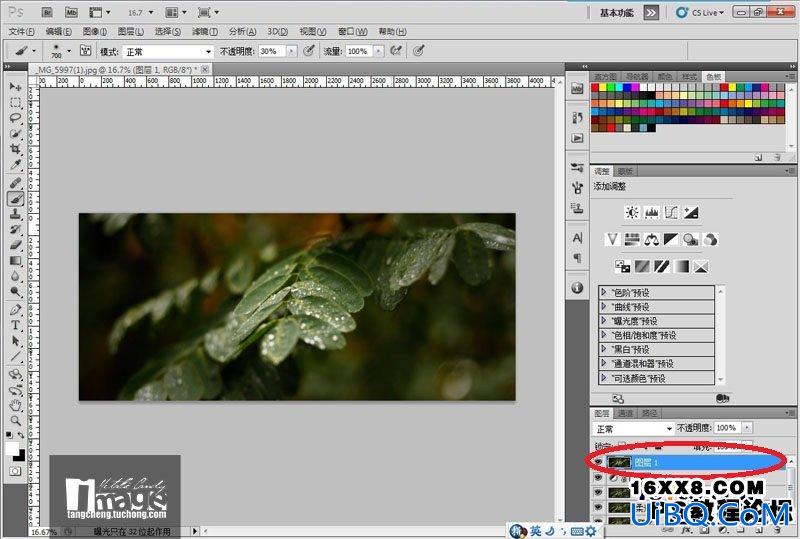Image resolution: width=800 pixels, height=539 pixels.
Task: Select the Zoom tool in toolbox
Action: tap(15, 421)
